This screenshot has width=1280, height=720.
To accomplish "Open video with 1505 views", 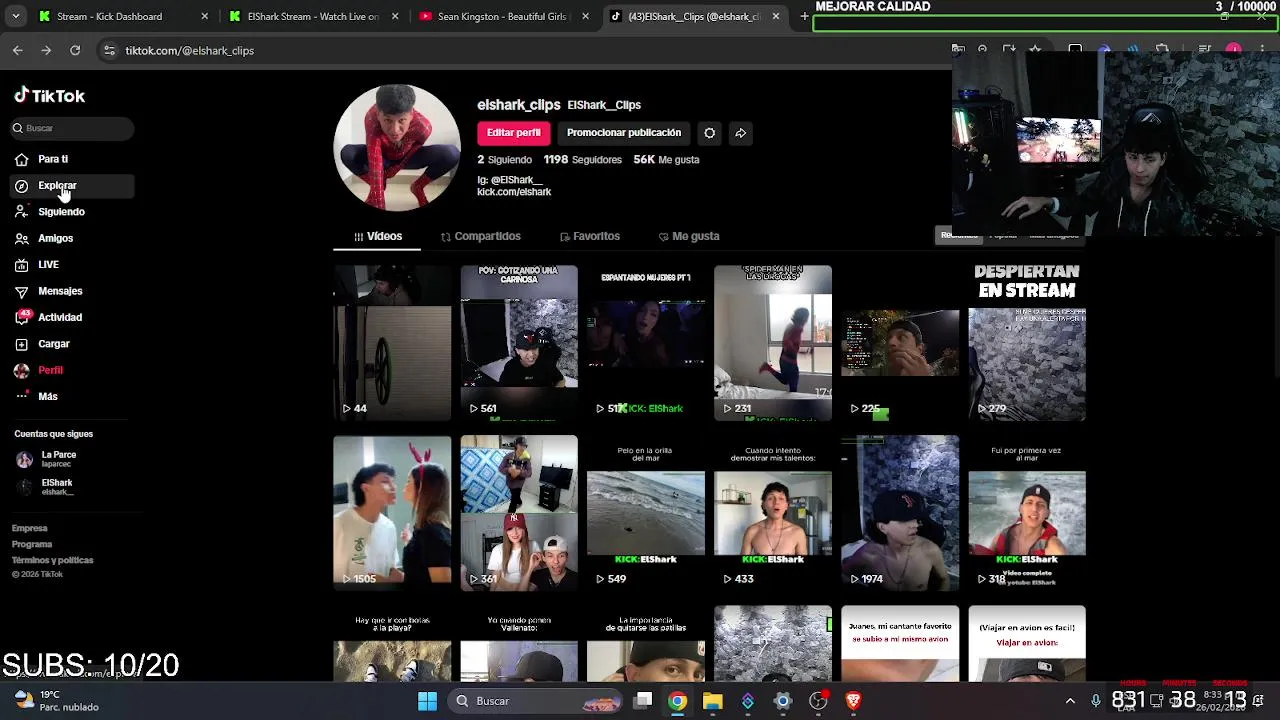I will [x=392, y=513].
